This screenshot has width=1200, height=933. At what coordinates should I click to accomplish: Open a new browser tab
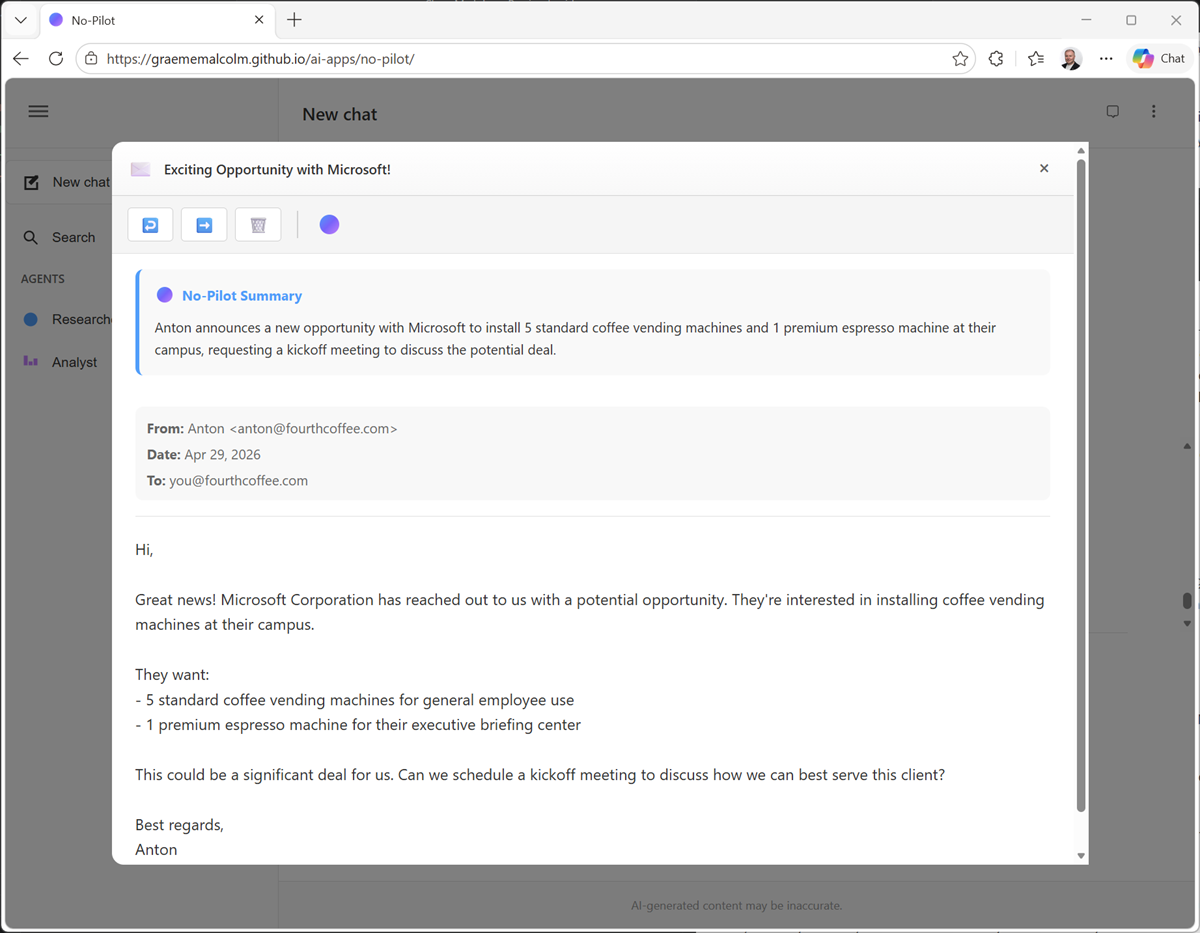click(294, 20)
